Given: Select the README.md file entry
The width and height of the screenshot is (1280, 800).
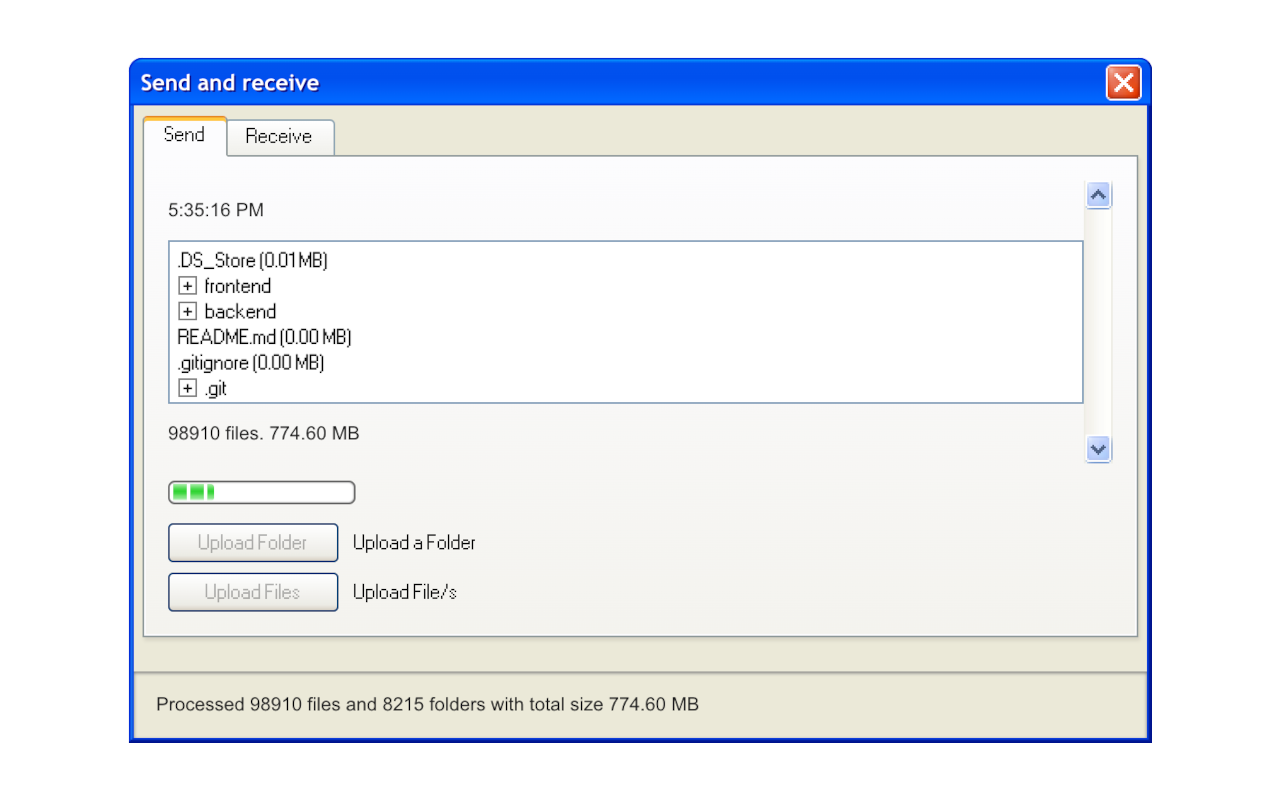Looking at the screenshot, I should click(x=264, y=337).
